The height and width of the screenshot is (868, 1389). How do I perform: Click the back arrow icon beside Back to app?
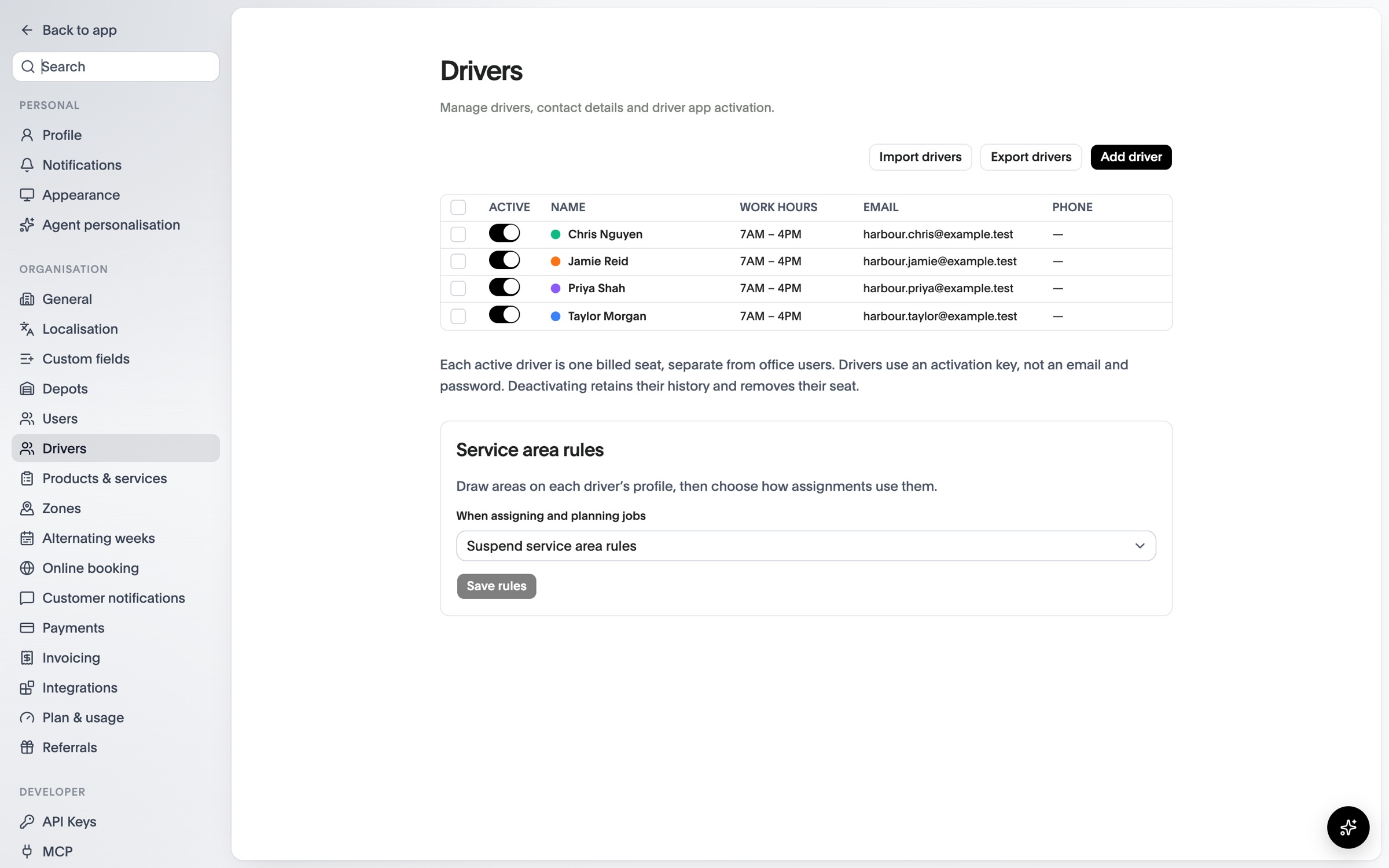pos(27,30)
